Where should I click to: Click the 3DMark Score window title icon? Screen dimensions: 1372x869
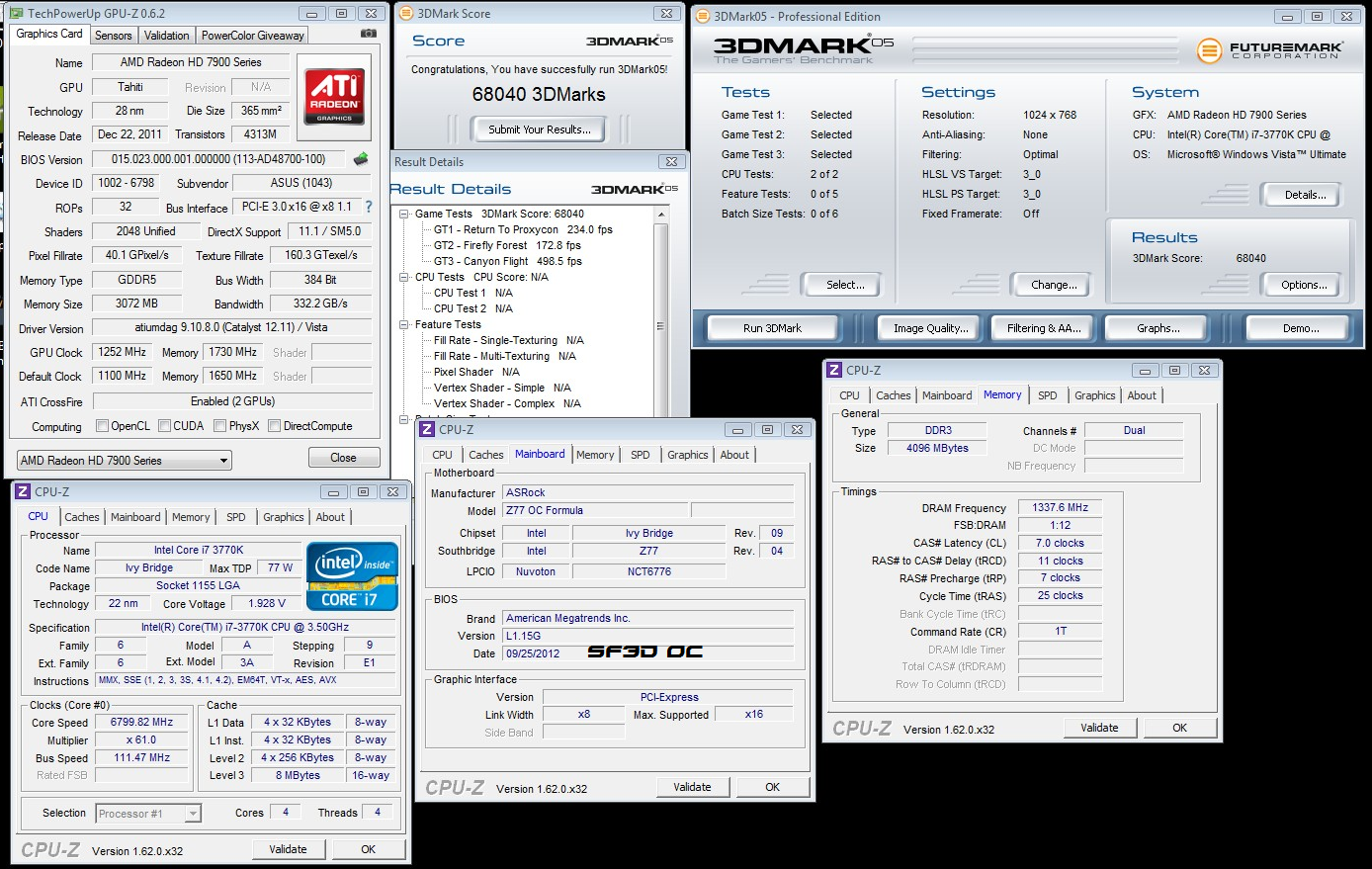click(x=406, y=14)
